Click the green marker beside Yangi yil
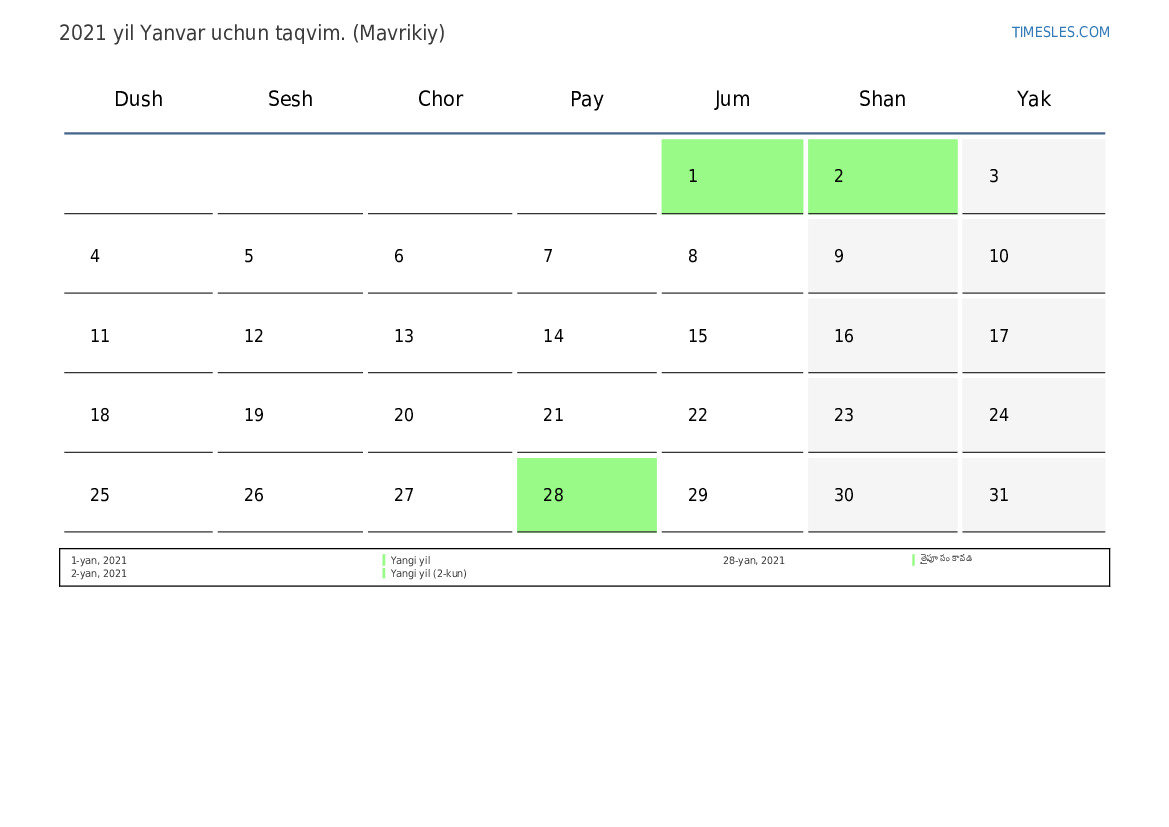The width and height of the screenshot is (1169, 827). (x=384, y=560)
